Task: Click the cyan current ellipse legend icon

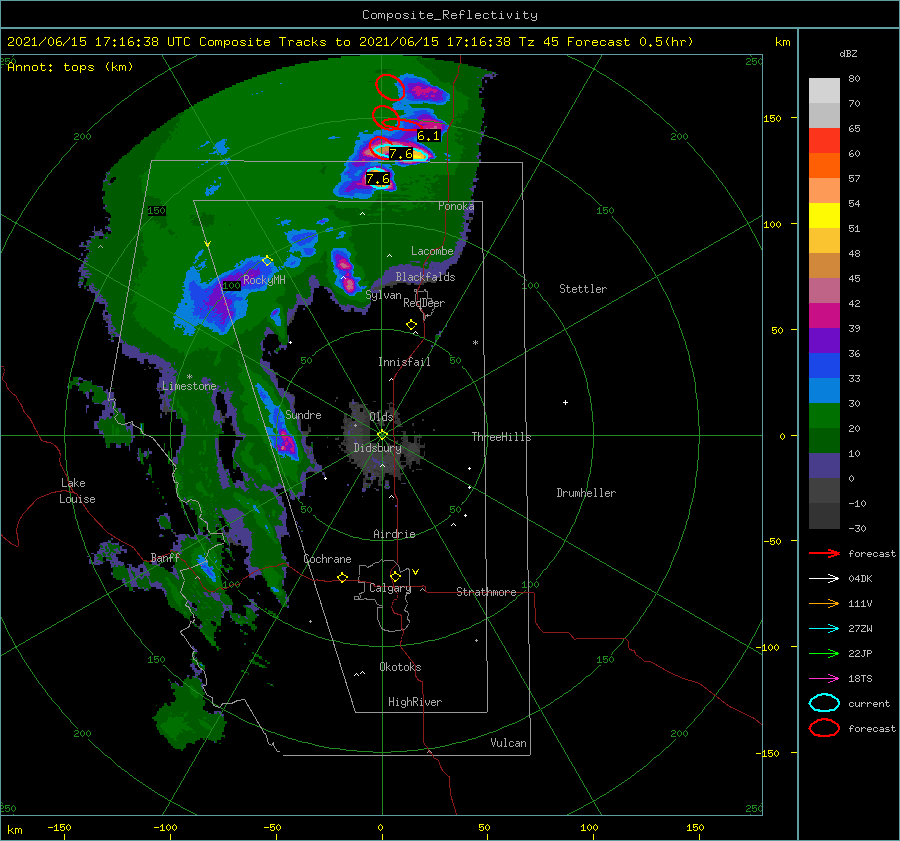Action: (x=824, y=703)
